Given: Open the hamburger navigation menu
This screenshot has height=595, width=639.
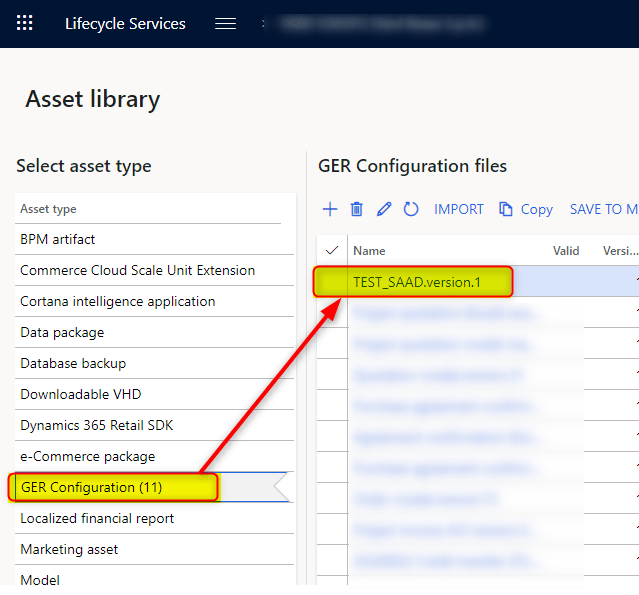Looking at the screenshot, I should (x=226, y=23).
